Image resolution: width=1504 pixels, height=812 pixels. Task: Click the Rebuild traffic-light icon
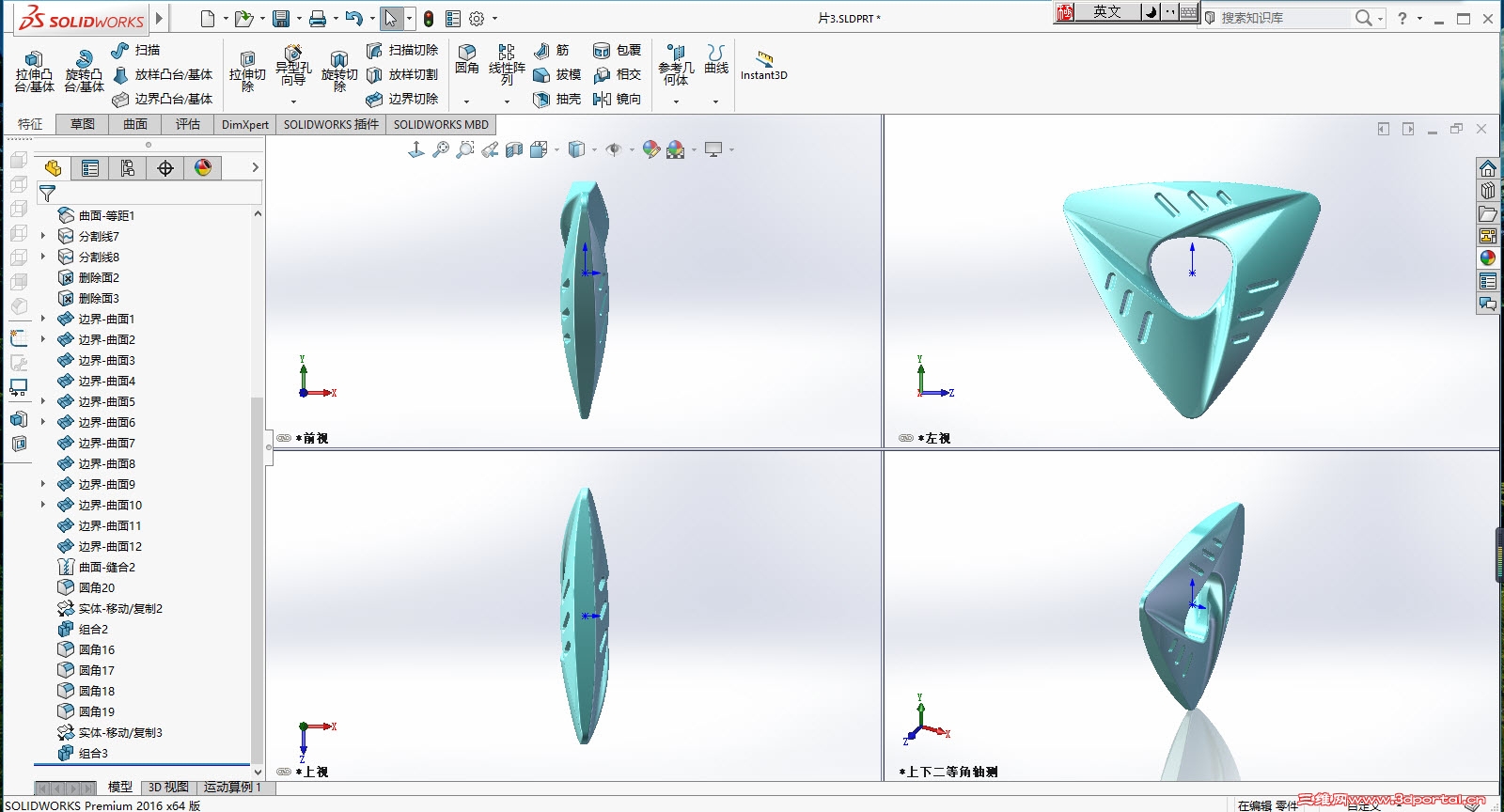tap(429, 19)
